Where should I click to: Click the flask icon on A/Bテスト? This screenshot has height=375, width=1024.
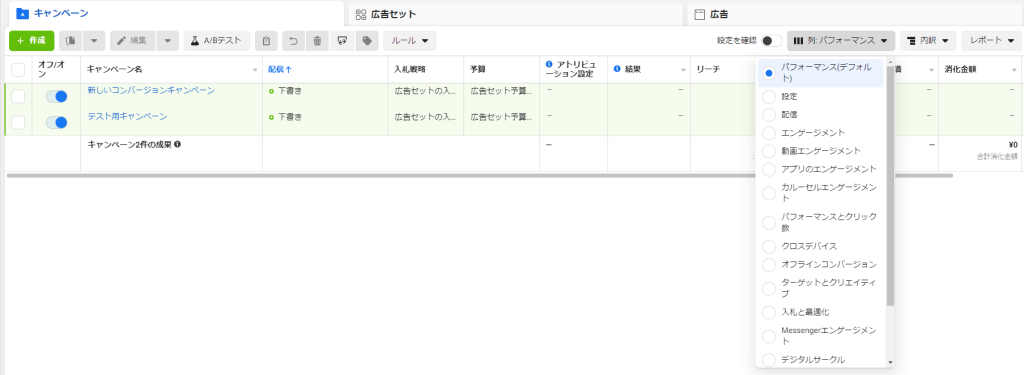point(195,41)
